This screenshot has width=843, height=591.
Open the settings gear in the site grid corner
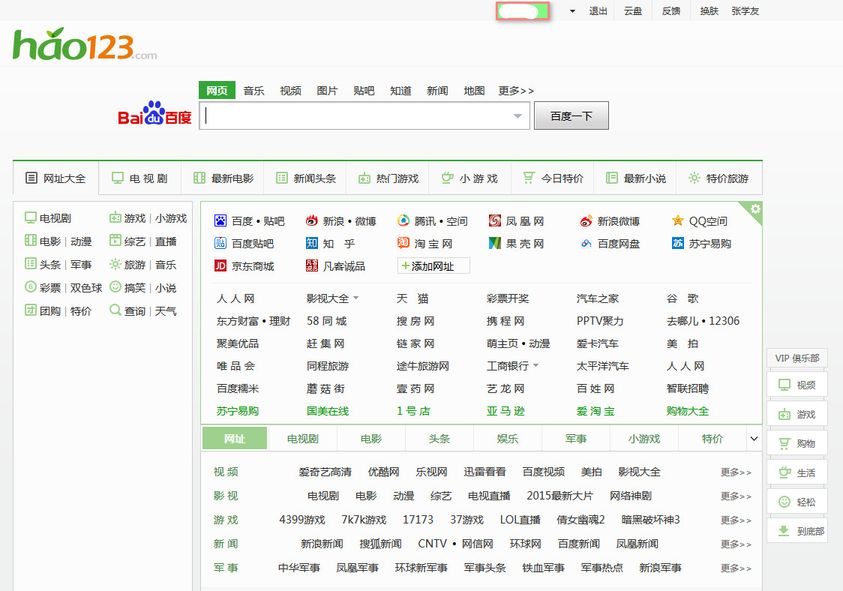(755, 209)
